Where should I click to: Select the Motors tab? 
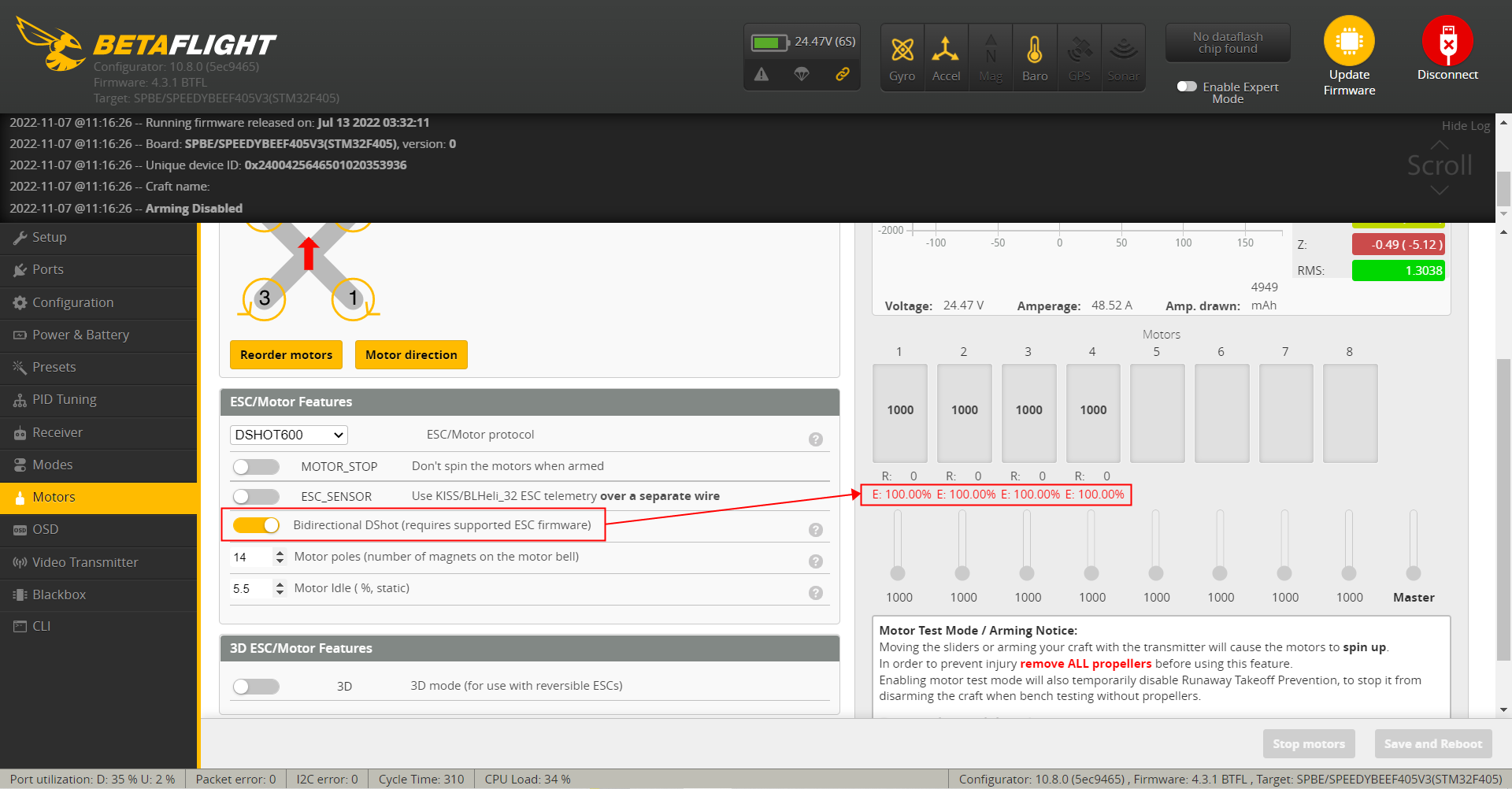tap(98, 497)
